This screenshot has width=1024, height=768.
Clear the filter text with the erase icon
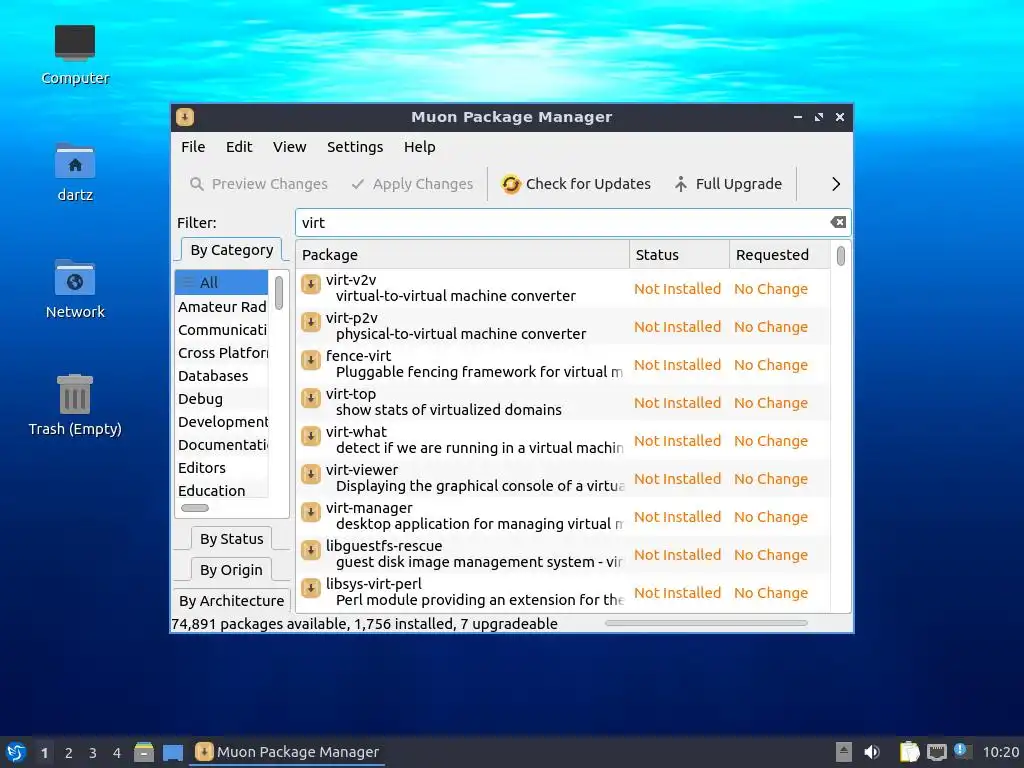pos(838,223)
